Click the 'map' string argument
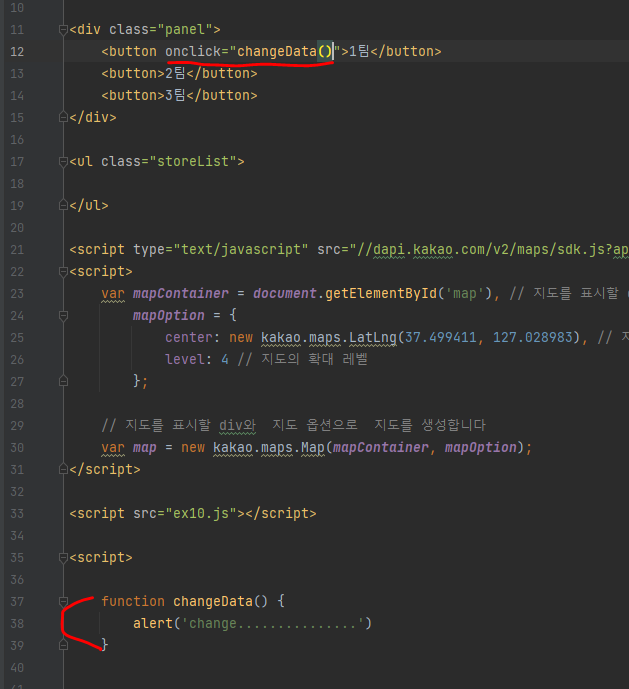Viewport: 629px width, 689px height. (465, 293)
